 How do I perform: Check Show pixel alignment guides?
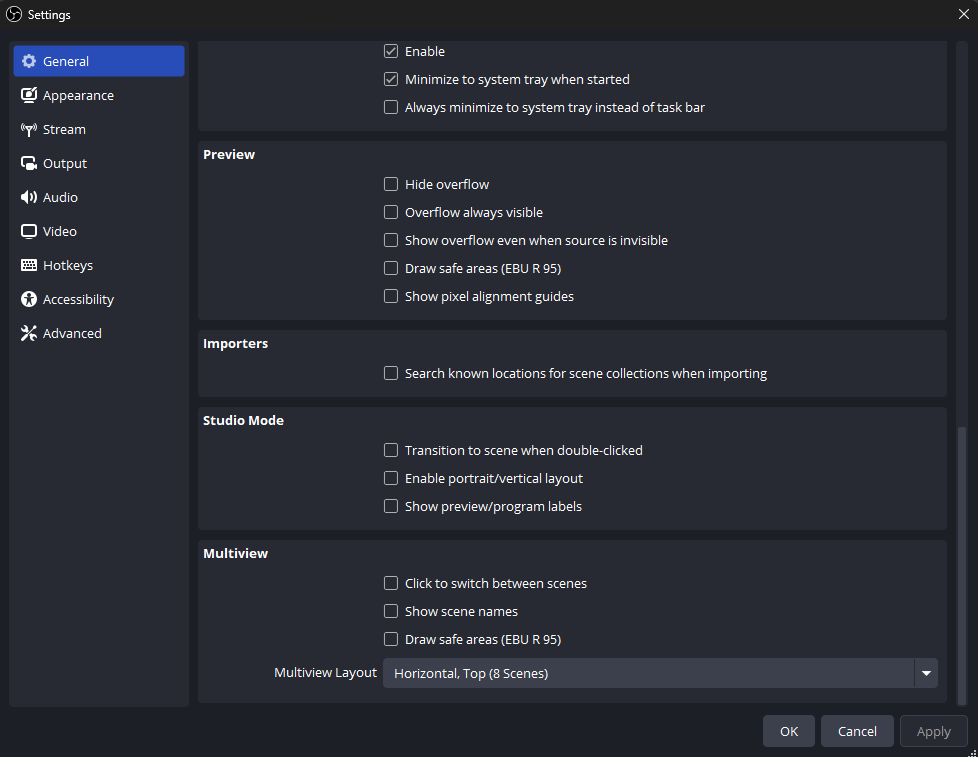pyautogui.click(x=391, y=296)
